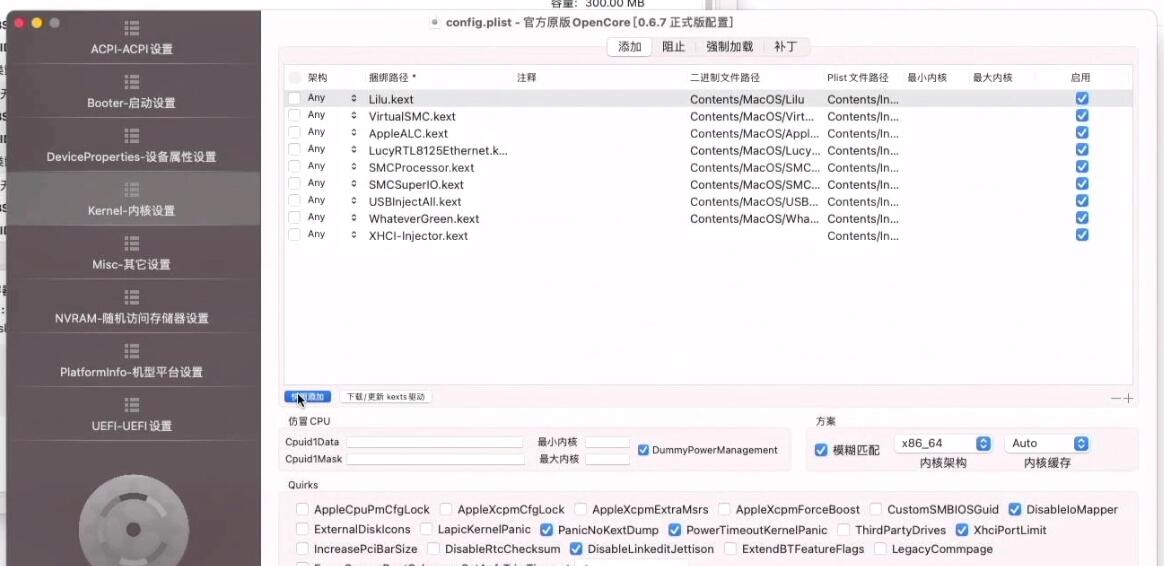Open the Any arch stepper for VirtualSMC.kext
Image resolution: width=1164 pixels, height=566 pixels.
pyautogui.click(x=353, y=116)
